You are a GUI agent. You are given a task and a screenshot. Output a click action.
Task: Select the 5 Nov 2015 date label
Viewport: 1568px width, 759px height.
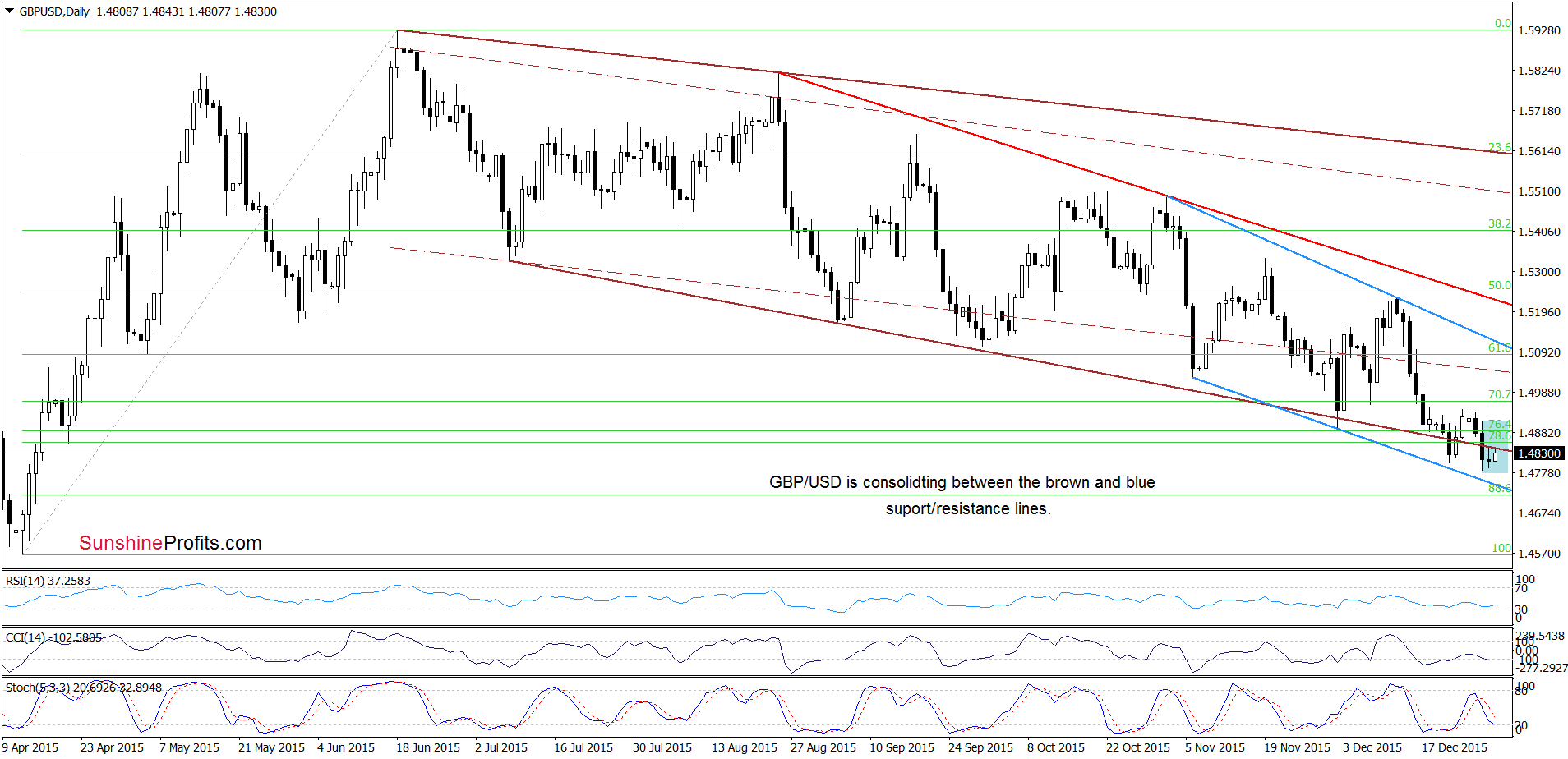(x=1215, y=747)
